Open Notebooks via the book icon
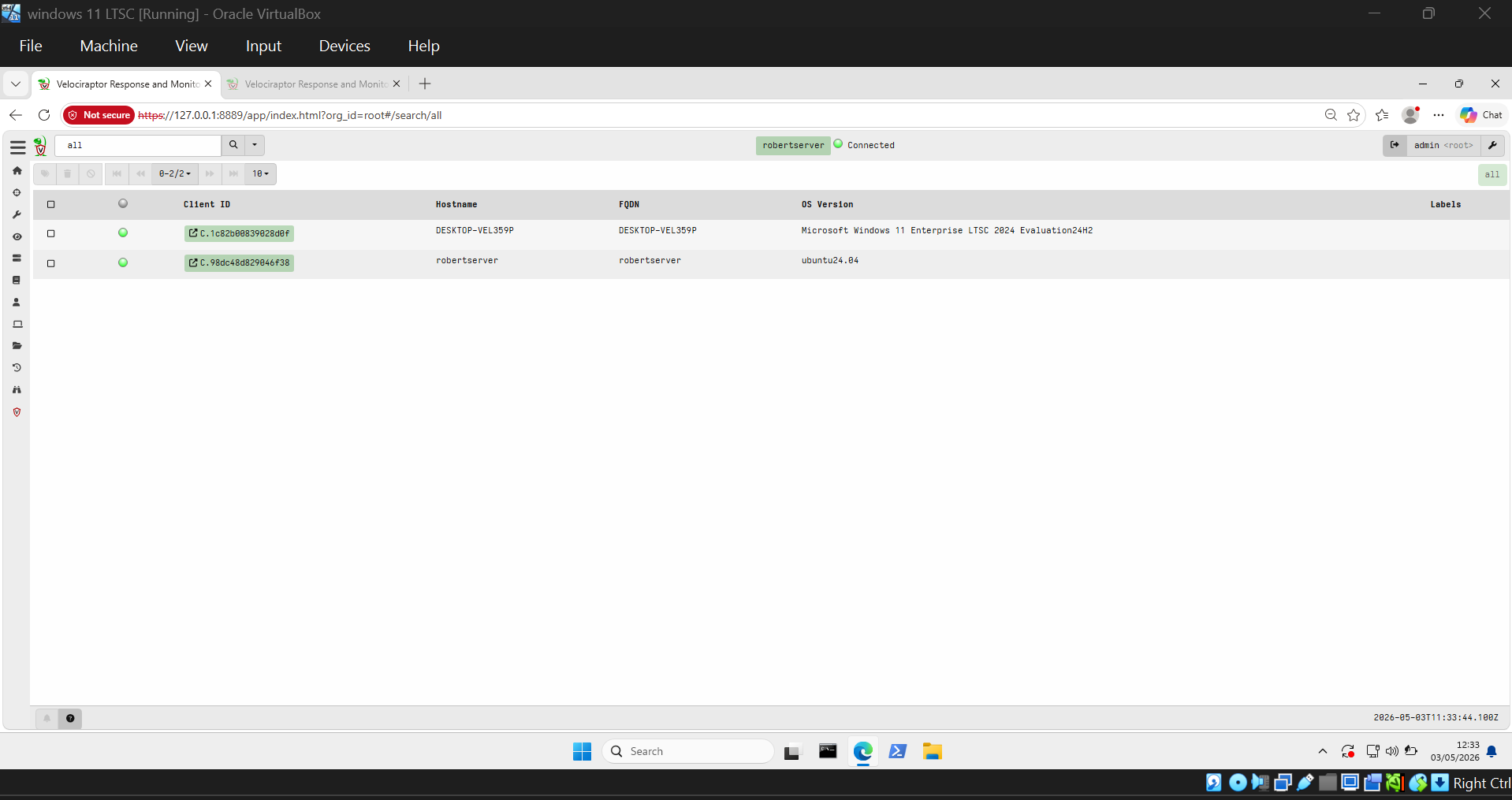 [17, 280]
